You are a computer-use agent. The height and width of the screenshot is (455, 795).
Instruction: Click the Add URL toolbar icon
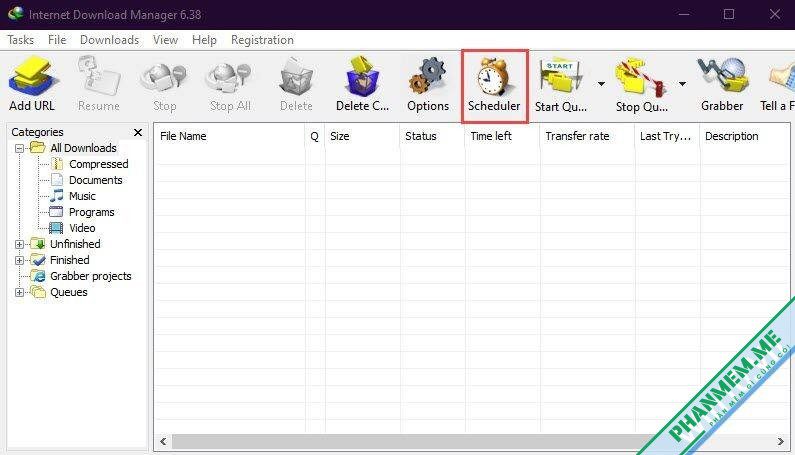[32, 76]
